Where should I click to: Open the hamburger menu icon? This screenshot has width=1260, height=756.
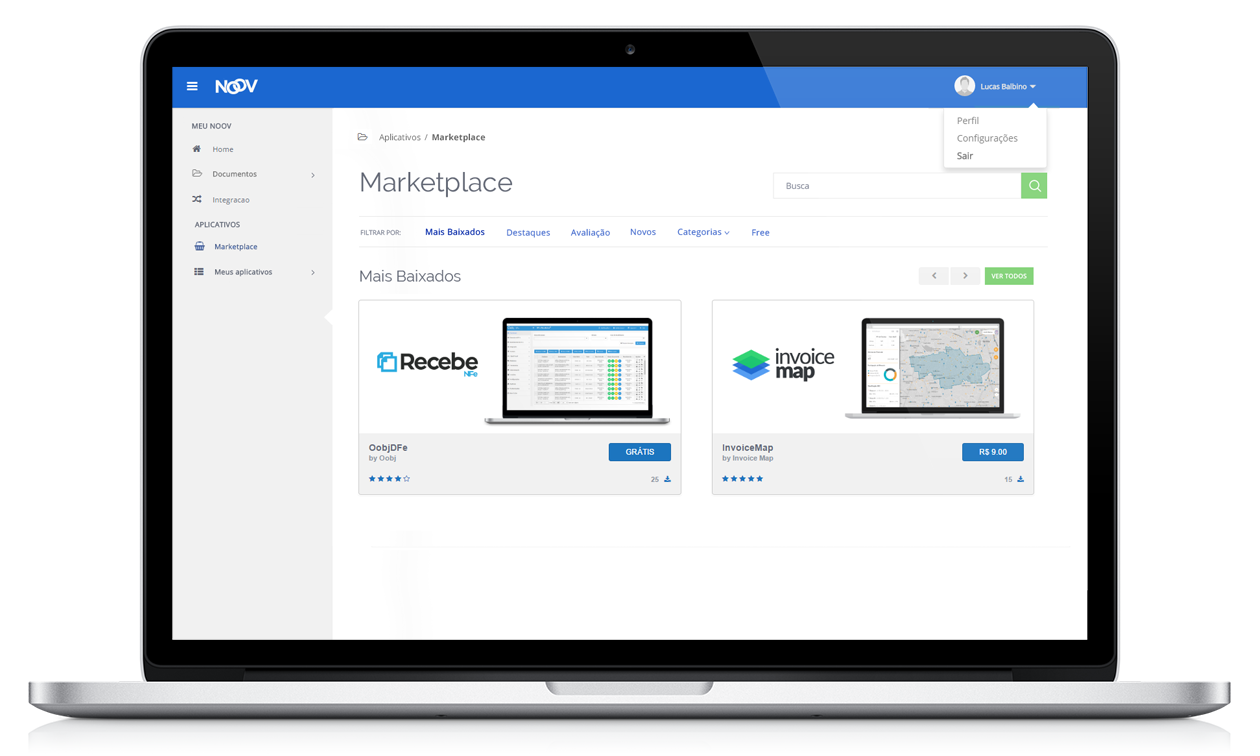click(x=192, y=86)
